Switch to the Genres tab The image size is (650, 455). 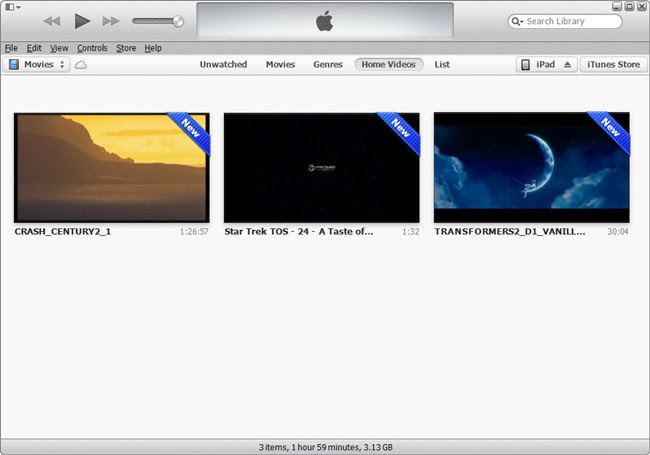pyautogui.click(x=328, y=65)
